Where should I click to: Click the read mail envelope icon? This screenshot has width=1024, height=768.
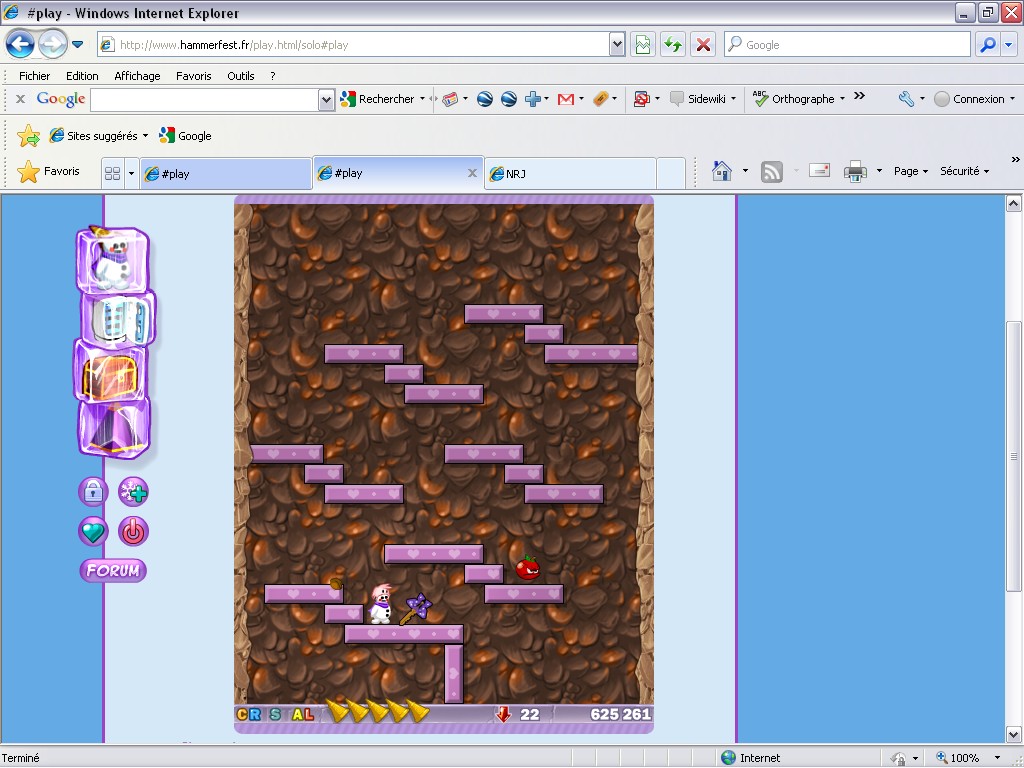point(819,171)
